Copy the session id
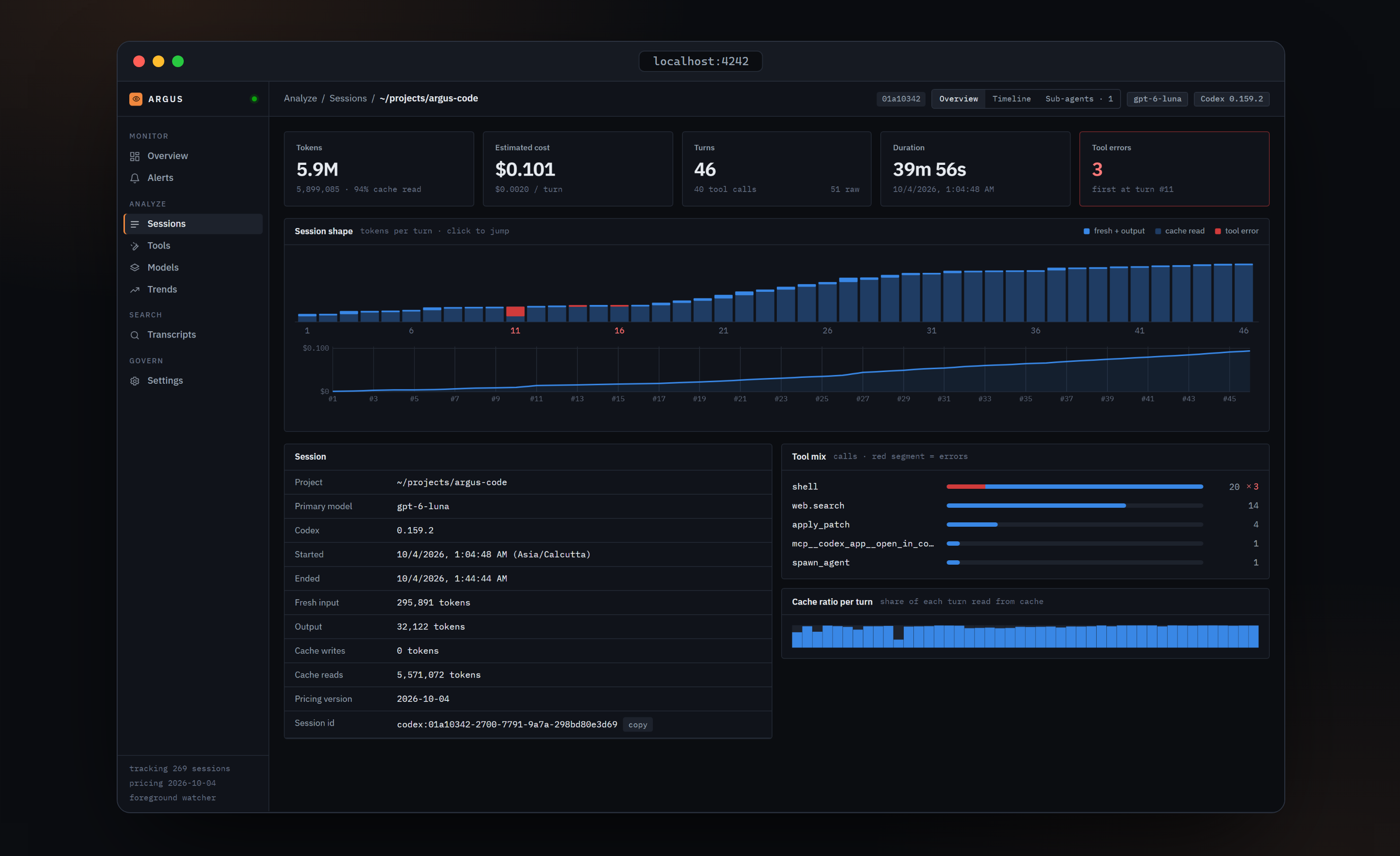Screen dimensions: 1400x856 [637, 725]
